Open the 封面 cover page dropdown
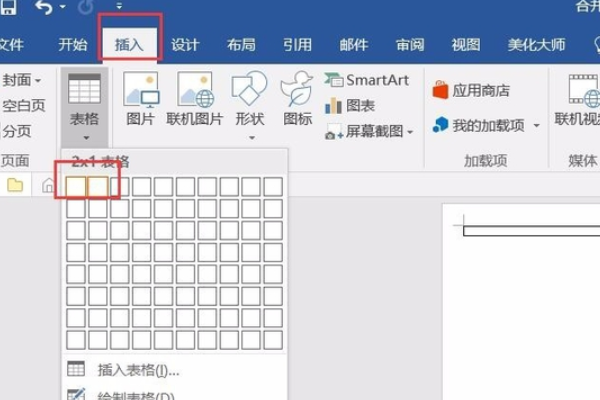Screen dimensions: 600x400 21,80
